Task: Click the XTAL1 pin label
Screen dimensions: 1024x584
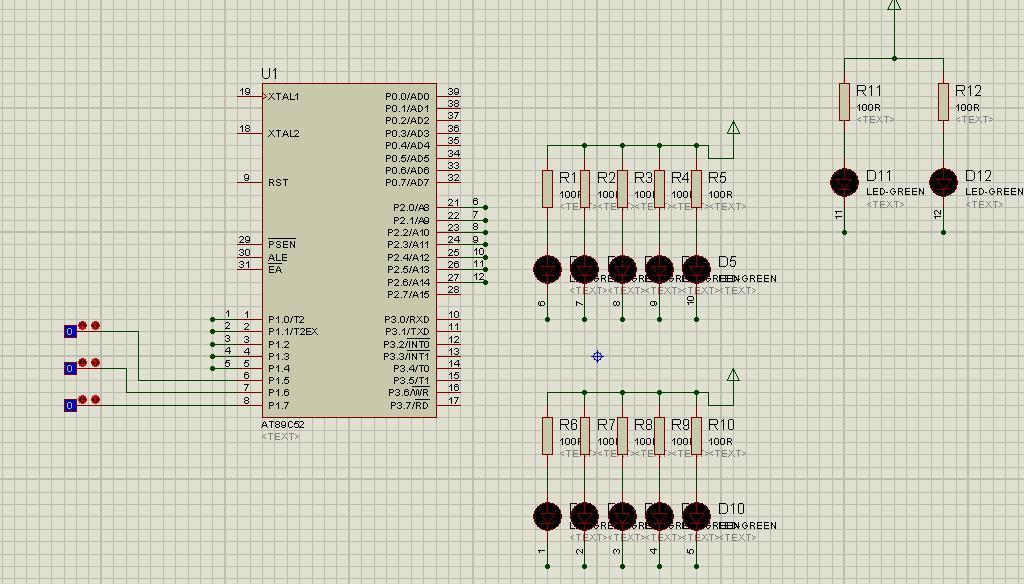Action: (283, 96)
